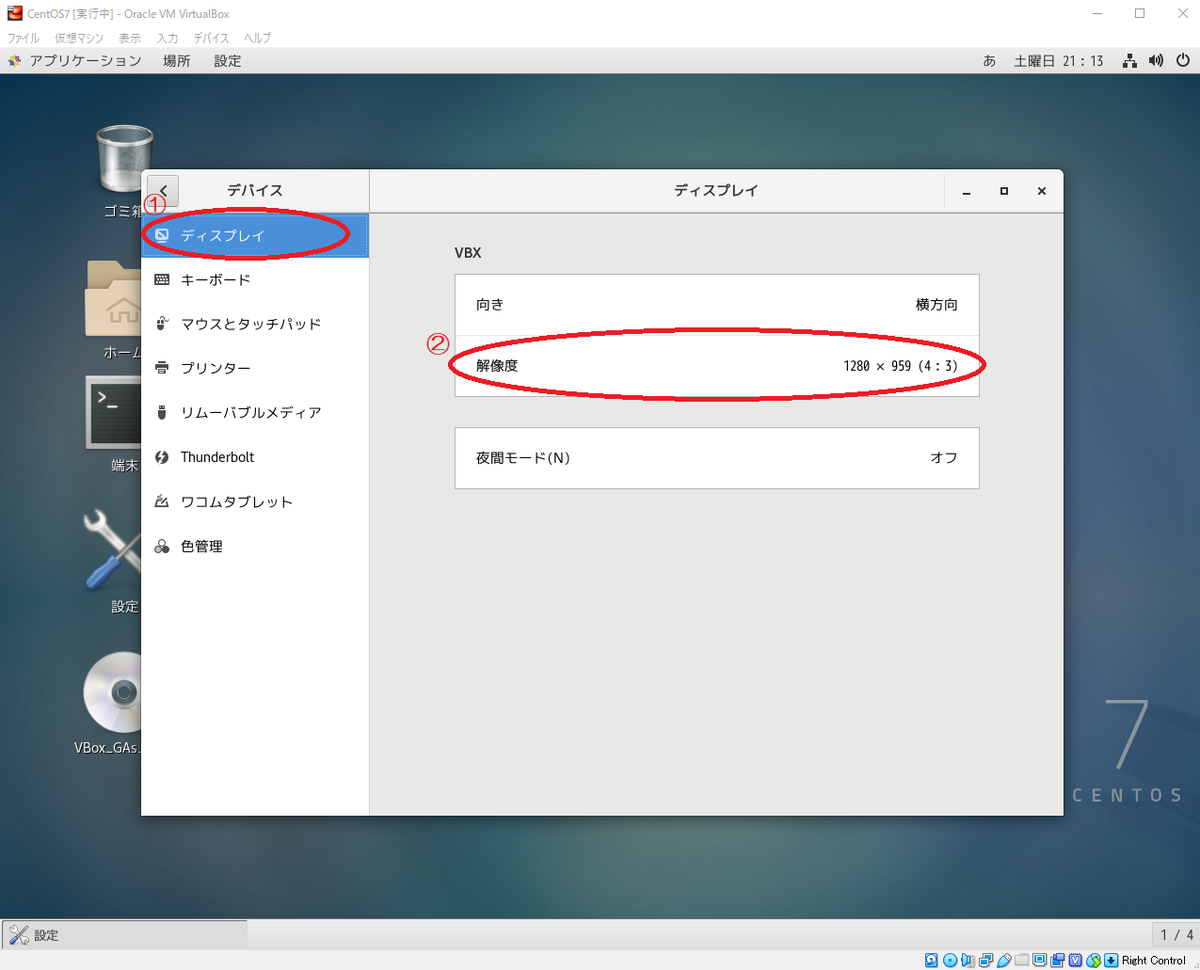Click the network icon in top bar
The height and width of the screenshot is (970, 1200).
(1130, 61)
